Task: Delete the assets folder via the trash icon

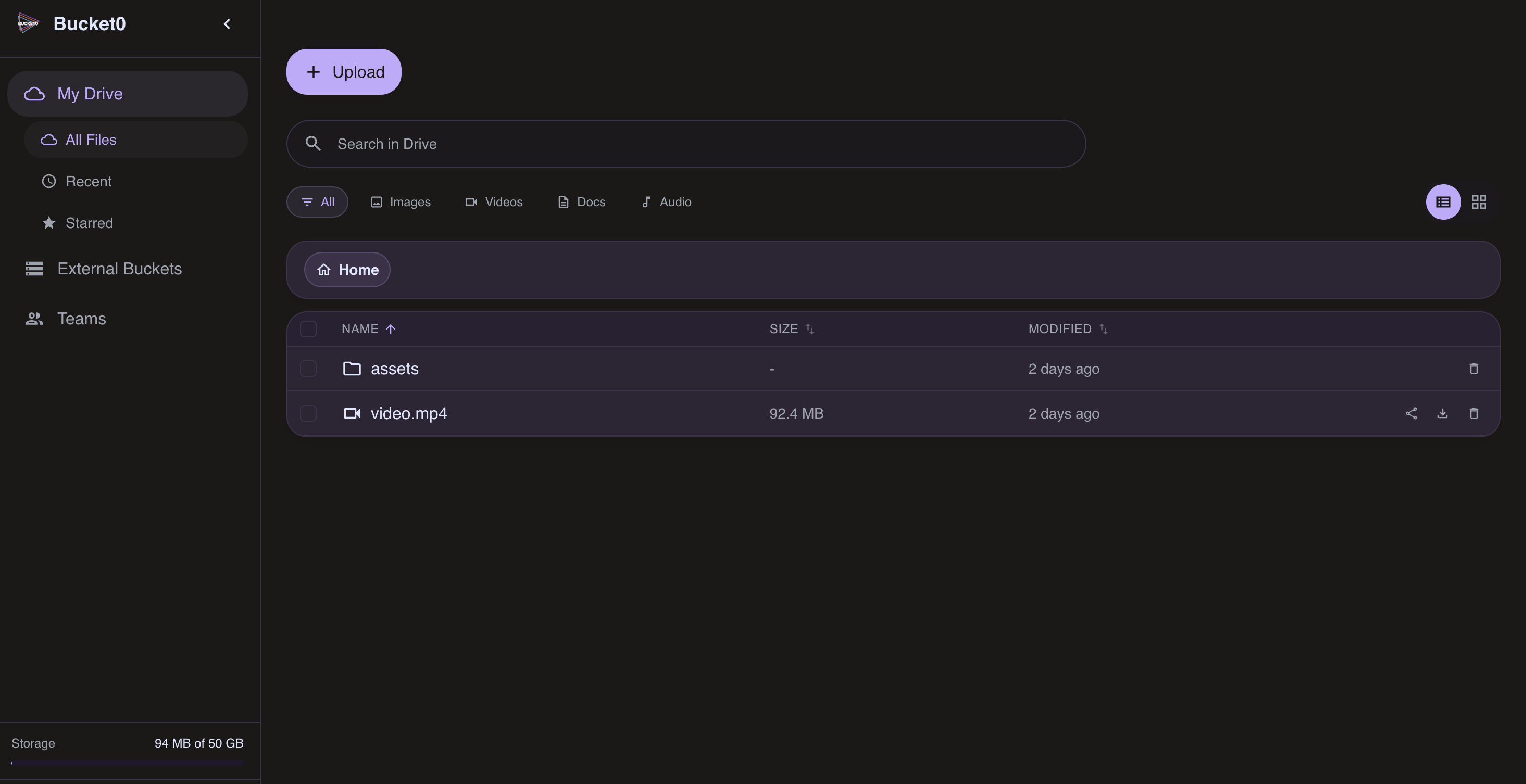Action: (x=1474, y=369)
